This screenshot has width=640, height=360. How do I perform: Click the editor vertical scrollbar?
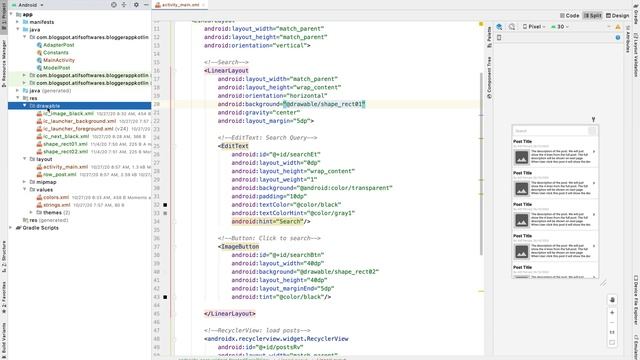point(482,163)
